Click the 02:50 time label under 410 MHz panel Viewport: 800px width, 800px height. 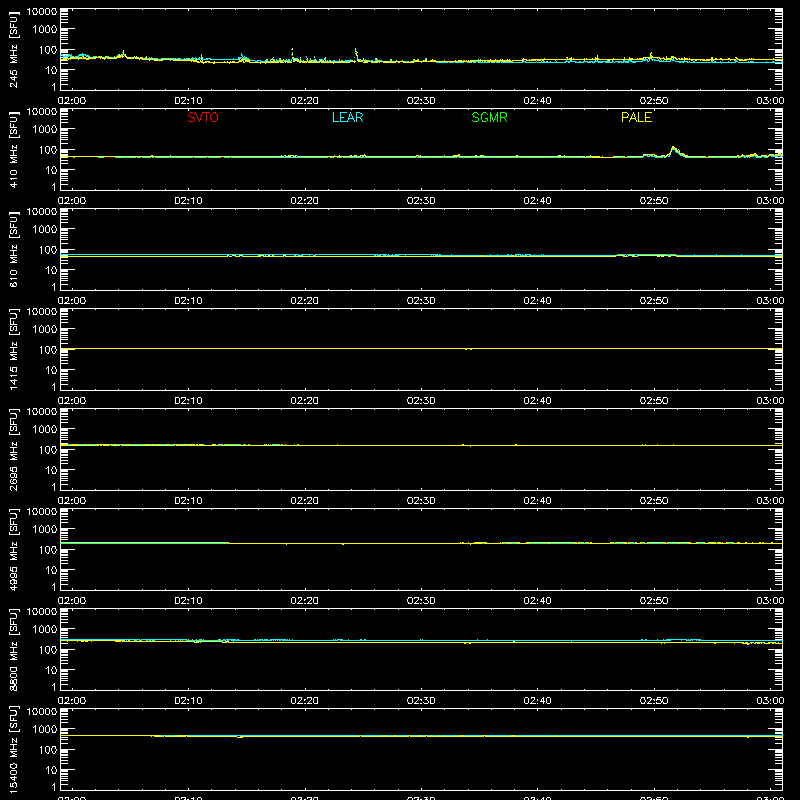click(654, 201)
